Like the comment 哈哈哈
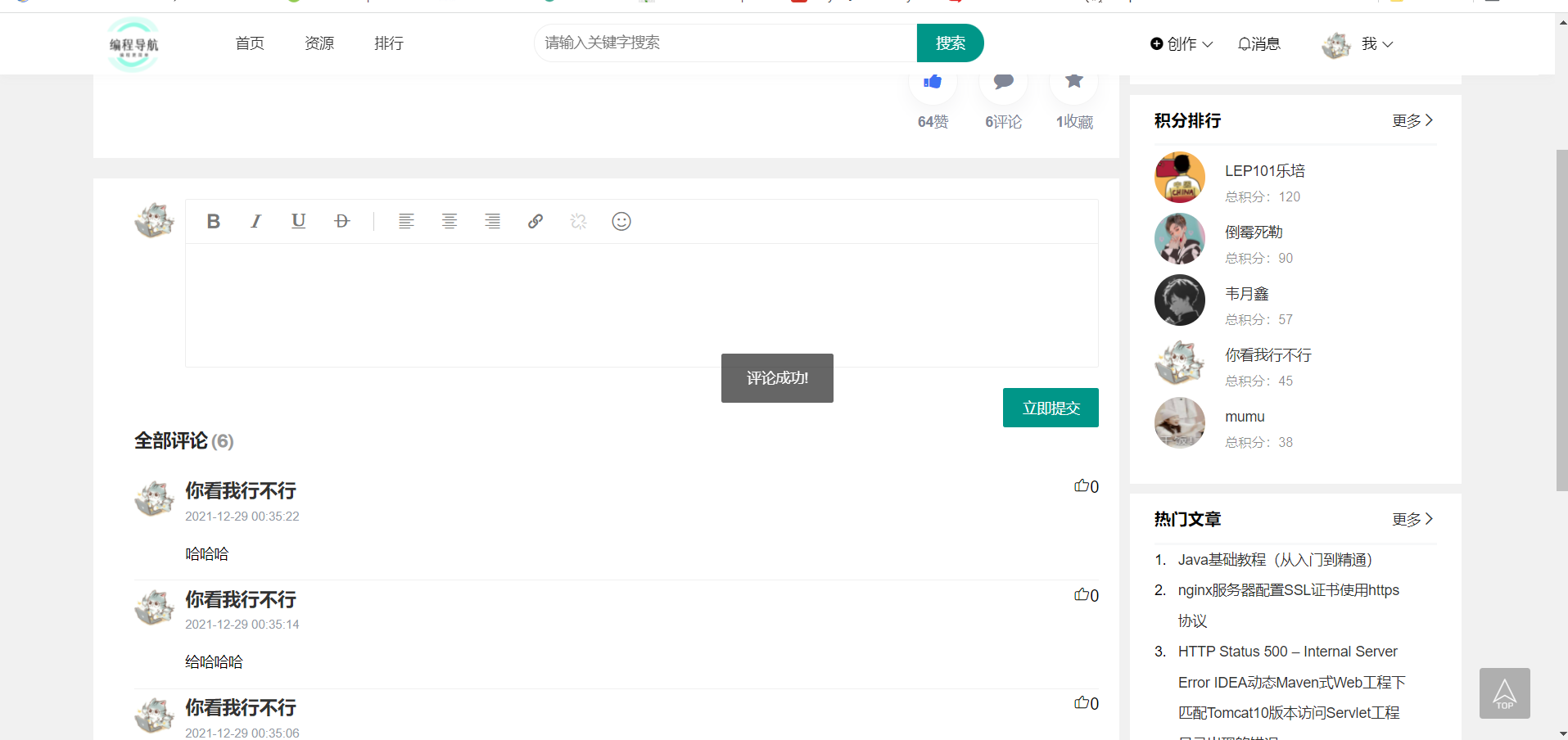Screen dimensions: 1568x740 tap(1087, 486)
